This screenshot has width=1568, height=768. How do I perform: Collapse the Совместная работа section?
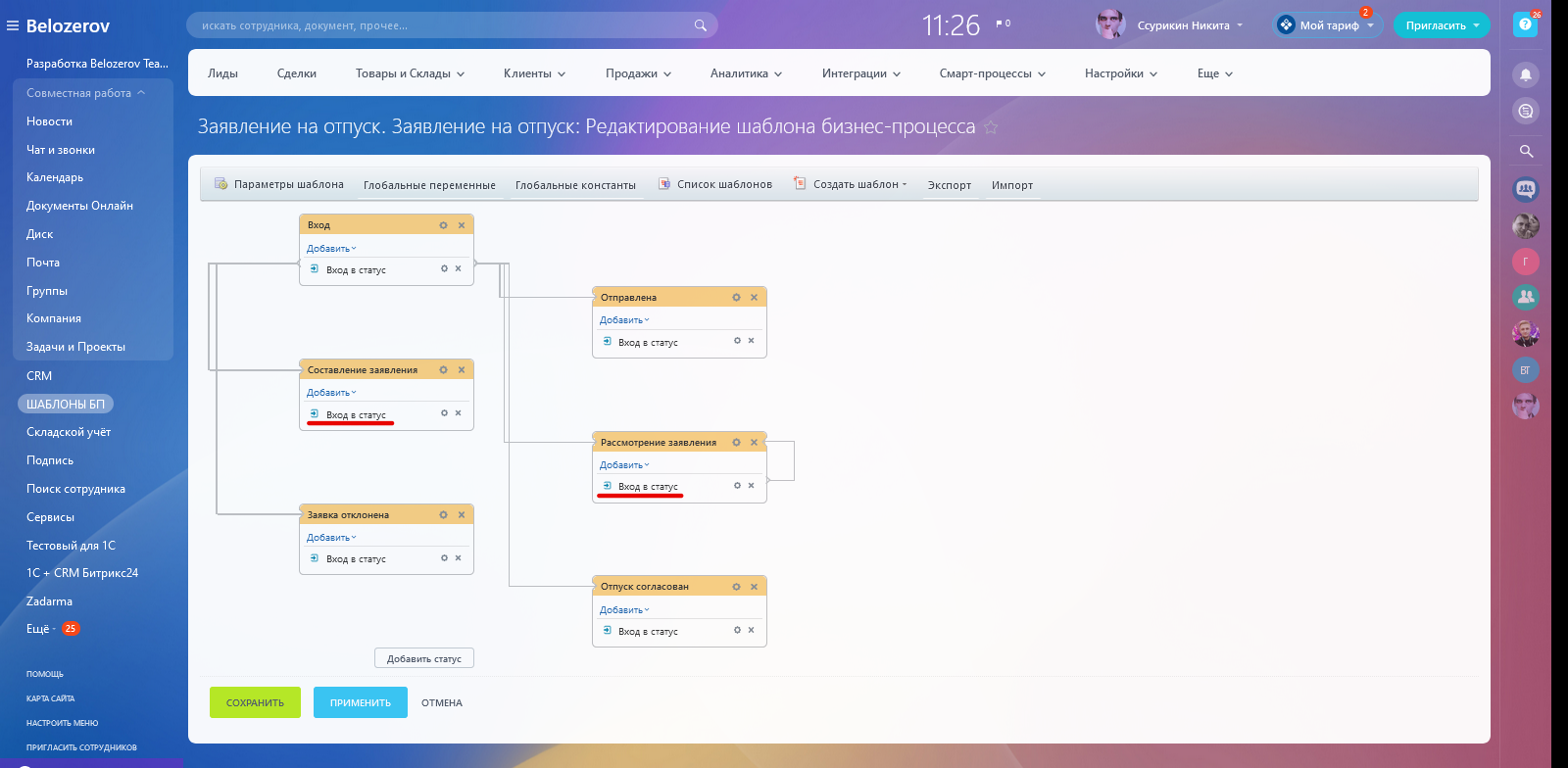pos(85,93)
